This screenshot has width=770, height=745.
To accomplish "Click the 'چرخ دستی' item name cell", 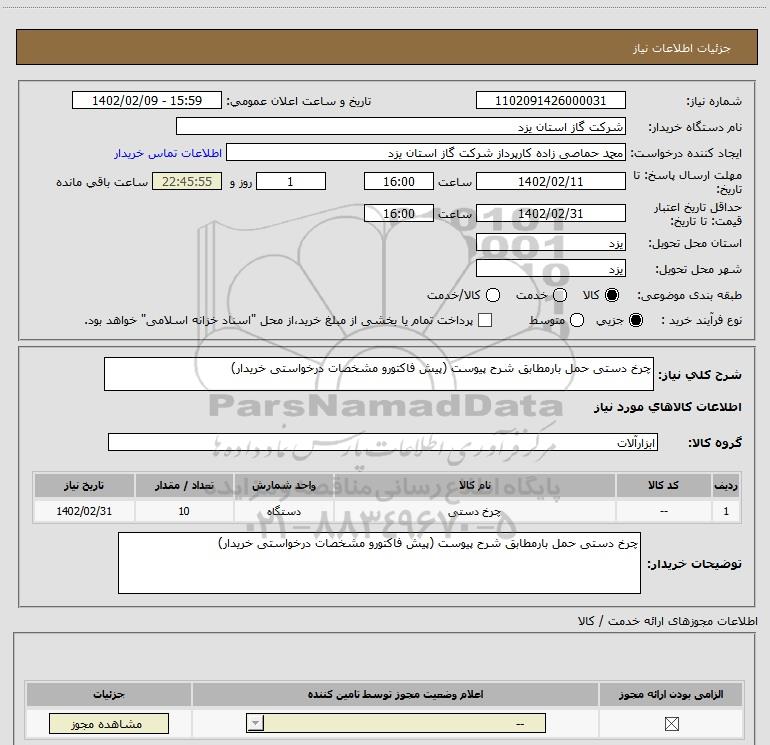I will tap(474, 511).
